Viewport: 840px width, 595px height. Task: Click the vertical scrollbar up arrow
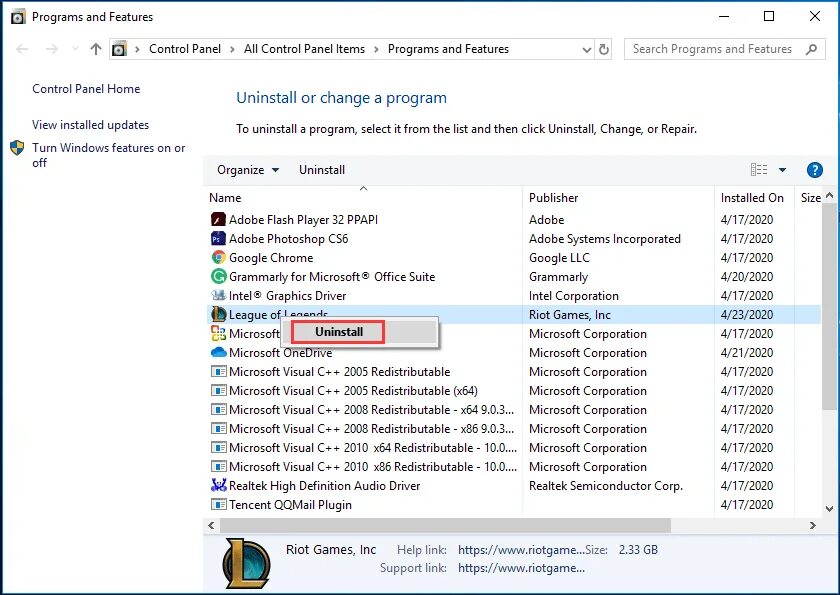coord(829,196)
